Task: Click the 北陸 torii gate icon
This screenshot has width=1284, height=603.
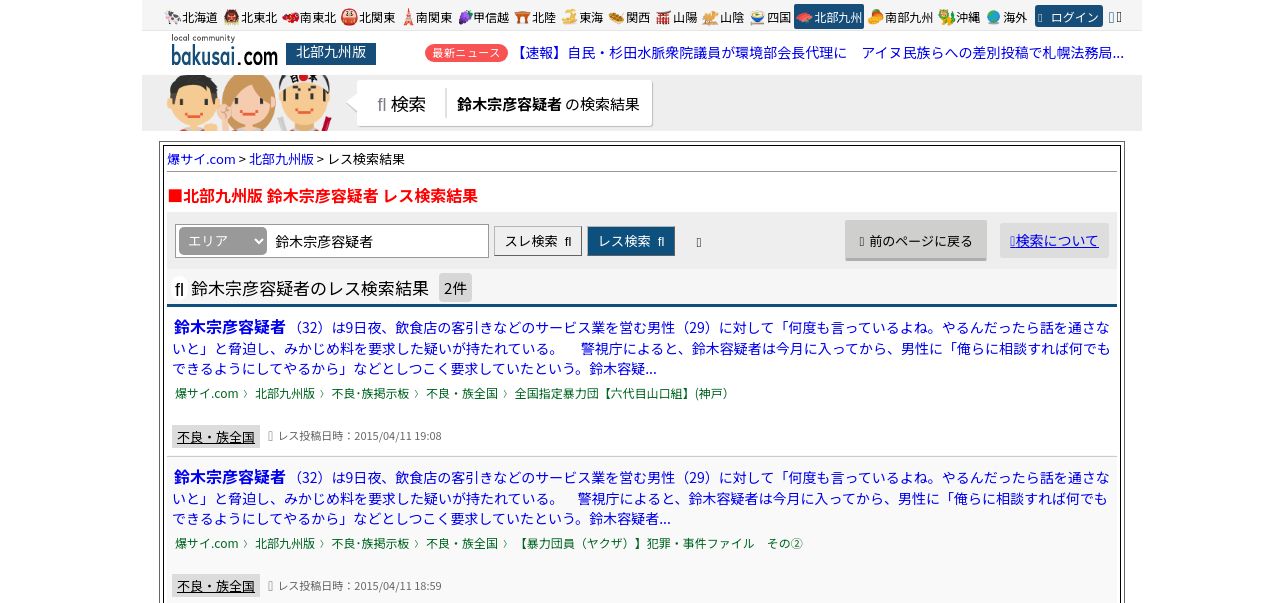Action: pyautogui.click(x=523, y=17)
